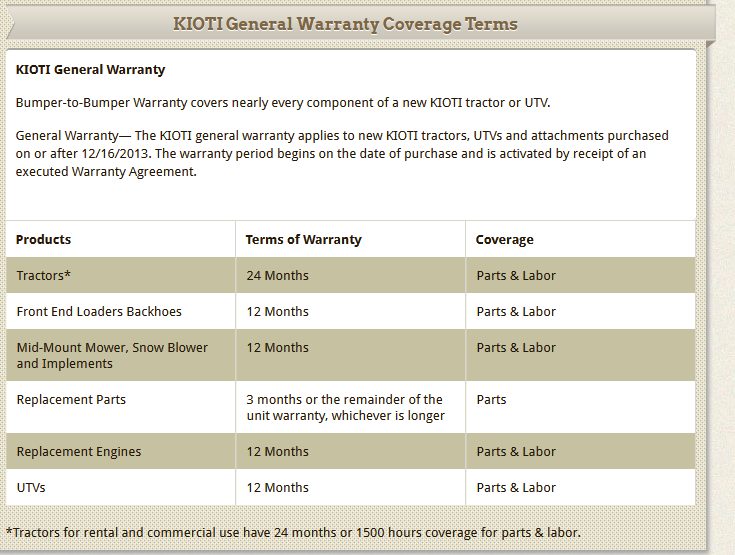
Task: Click the Parts-only coverage cell
Action: coord(492,400)
